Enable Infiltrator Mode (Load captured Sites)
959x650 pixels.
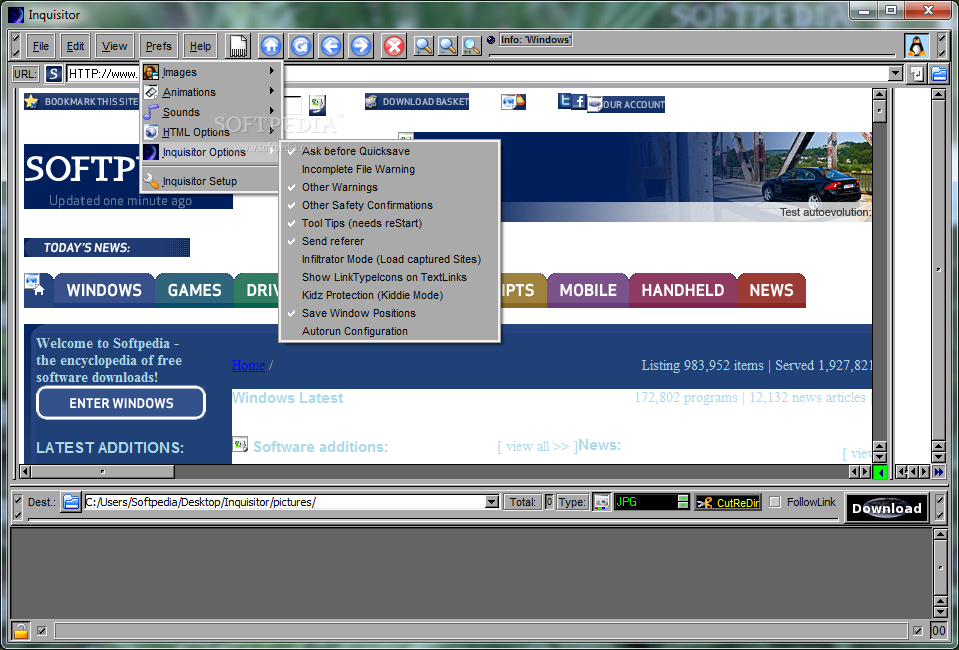(390, 259)
